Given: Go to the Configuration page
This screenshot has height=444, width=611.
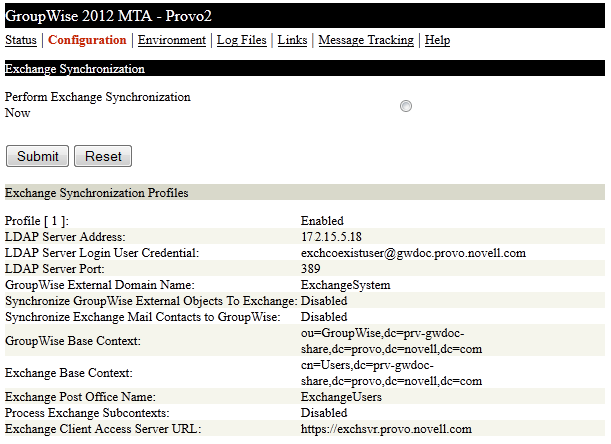Looking at the screenshot, I should 87,41.
